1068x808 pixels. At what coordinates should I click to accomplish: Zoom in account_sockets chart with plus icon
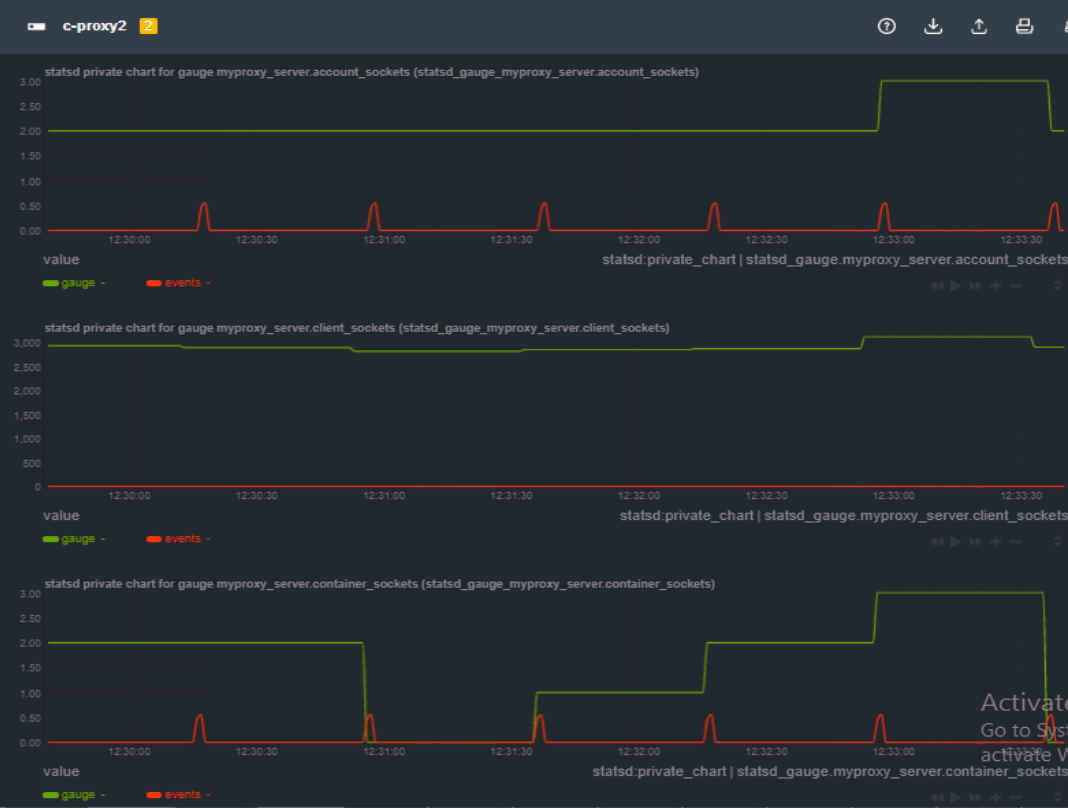[995, 285]
